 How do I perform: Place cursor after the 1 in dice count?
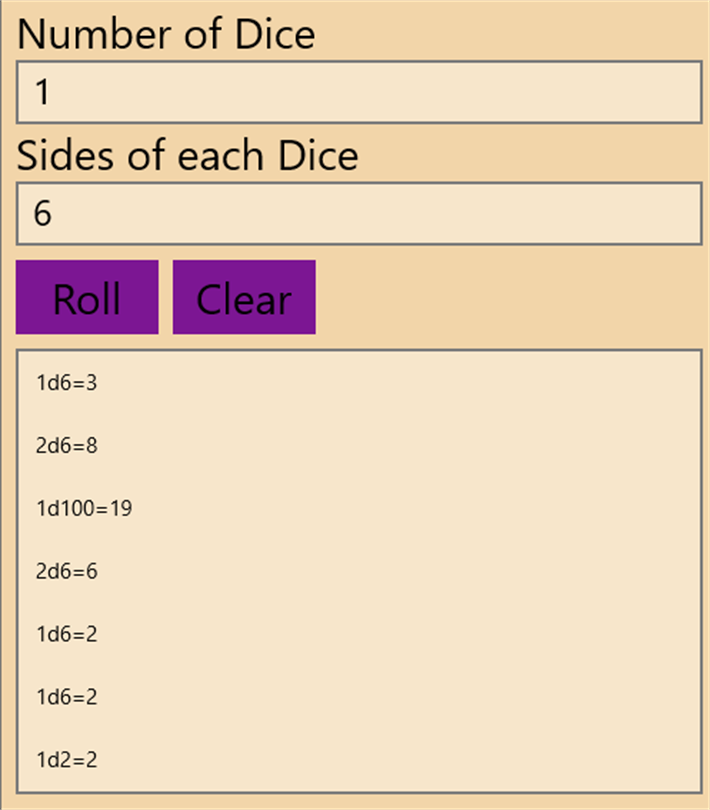tap(51, 93)
